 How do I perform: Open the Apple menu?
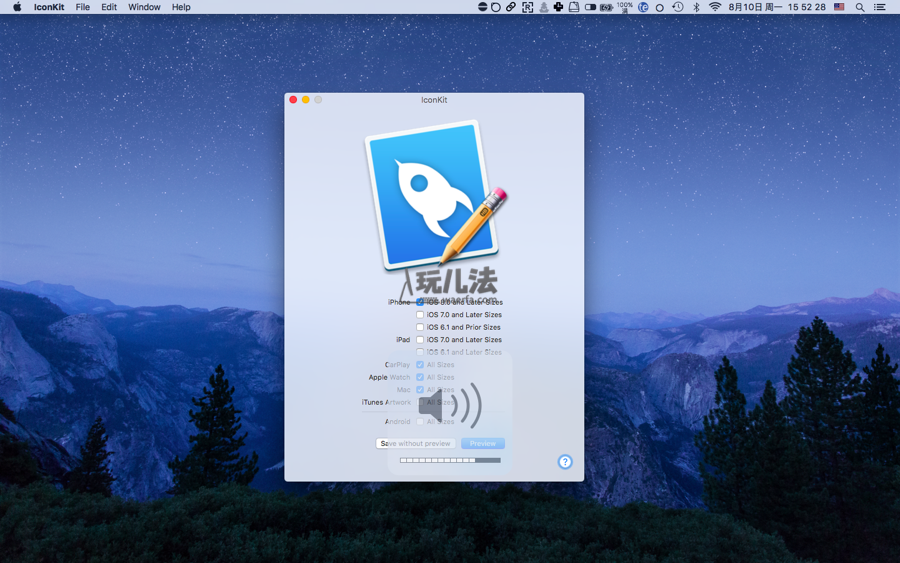coord(17,7)
